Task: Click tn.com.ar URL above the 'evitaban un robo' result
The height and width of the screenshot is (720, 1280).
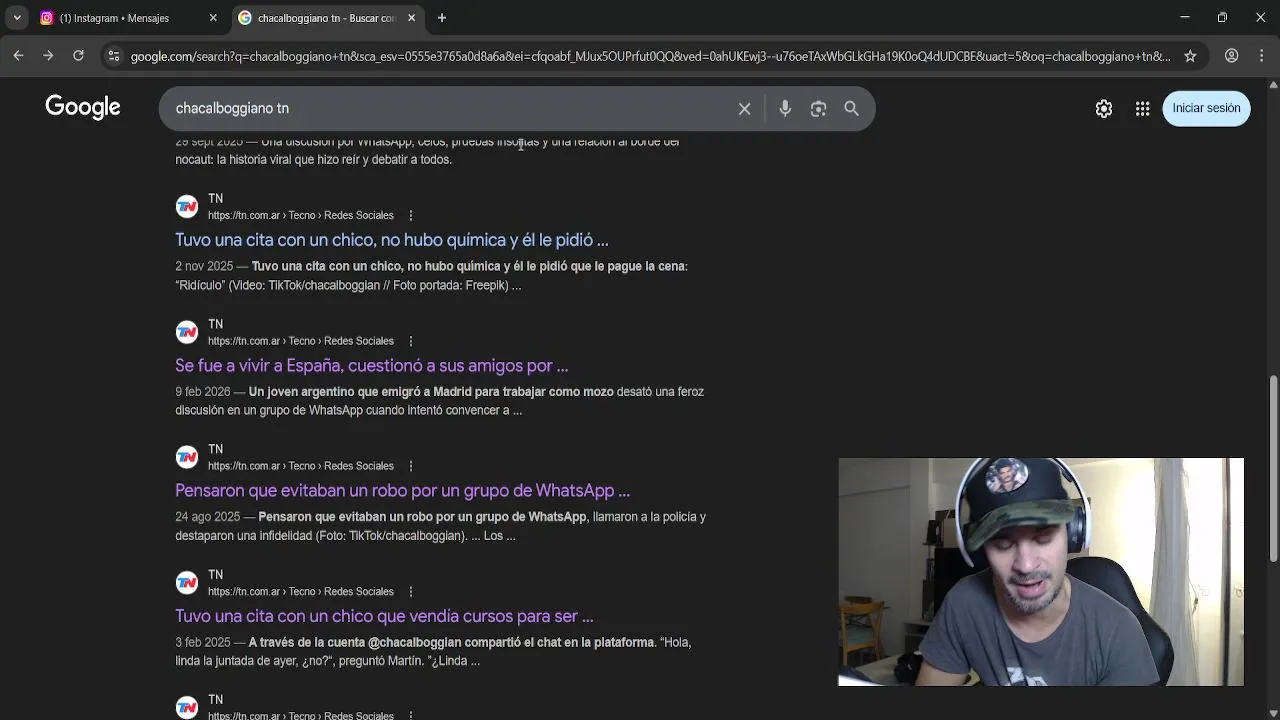Action: coord(301,465)
